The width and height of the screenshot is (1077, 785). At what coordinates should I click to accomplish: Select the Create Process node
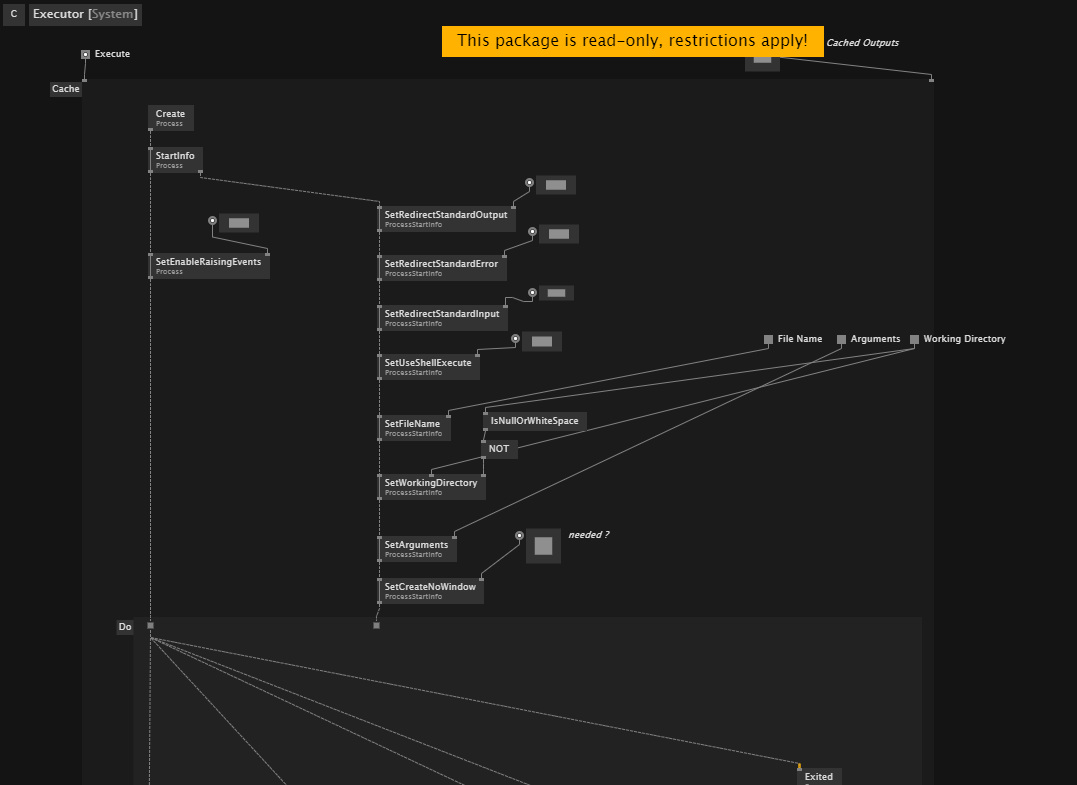(171, 117)
